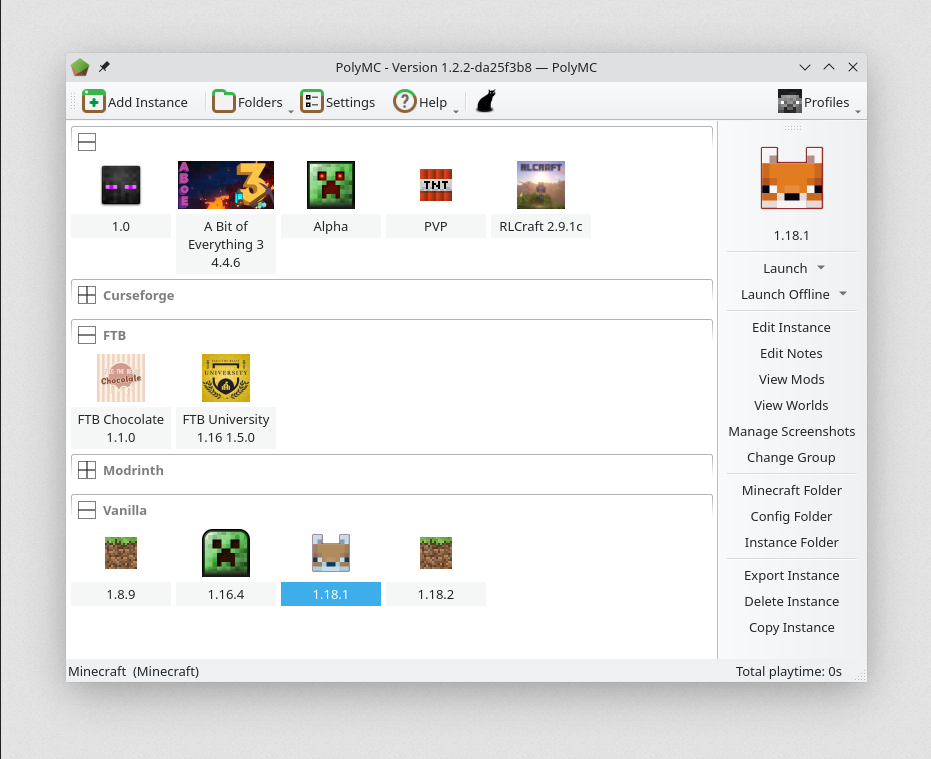This screenshot has width=931, height=759.
Task: Click the FTB Chocolate 1.1.0 label
Action: click(121, 428)
